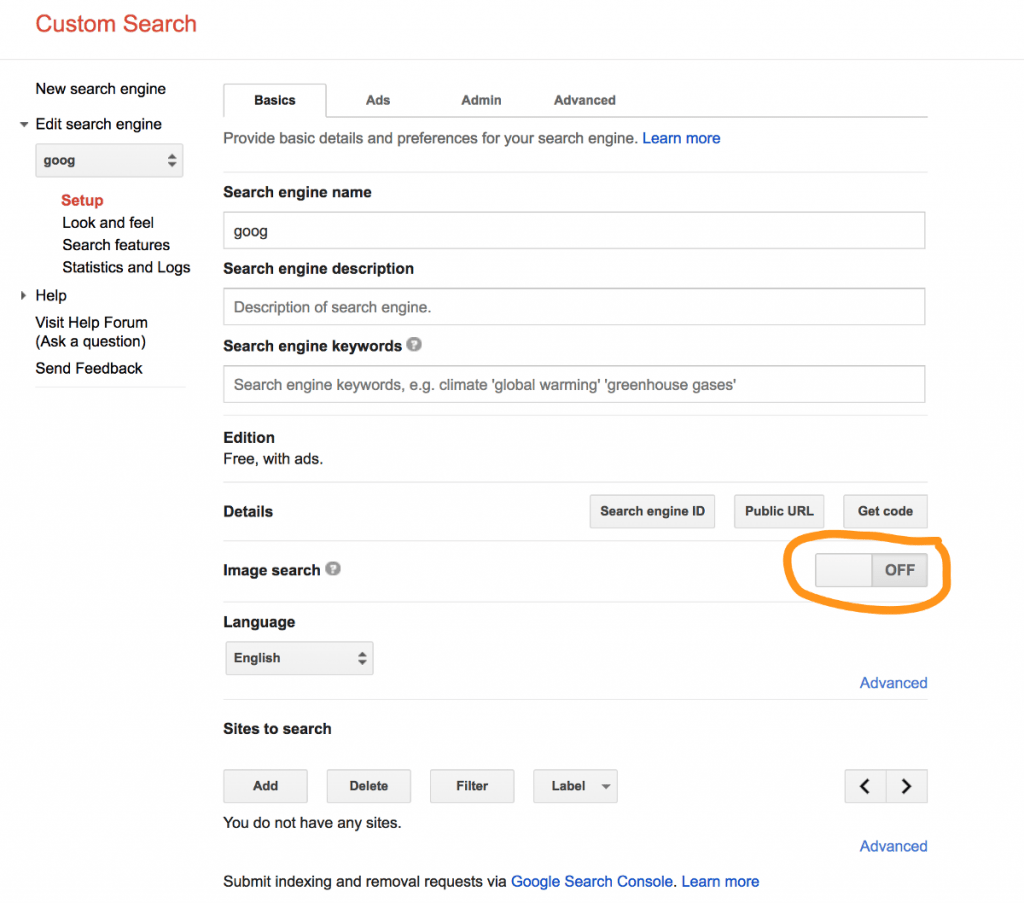Open the Language dropdown set to English
The height and width of the screenshot is (903, 1024).
click(299, 658)
